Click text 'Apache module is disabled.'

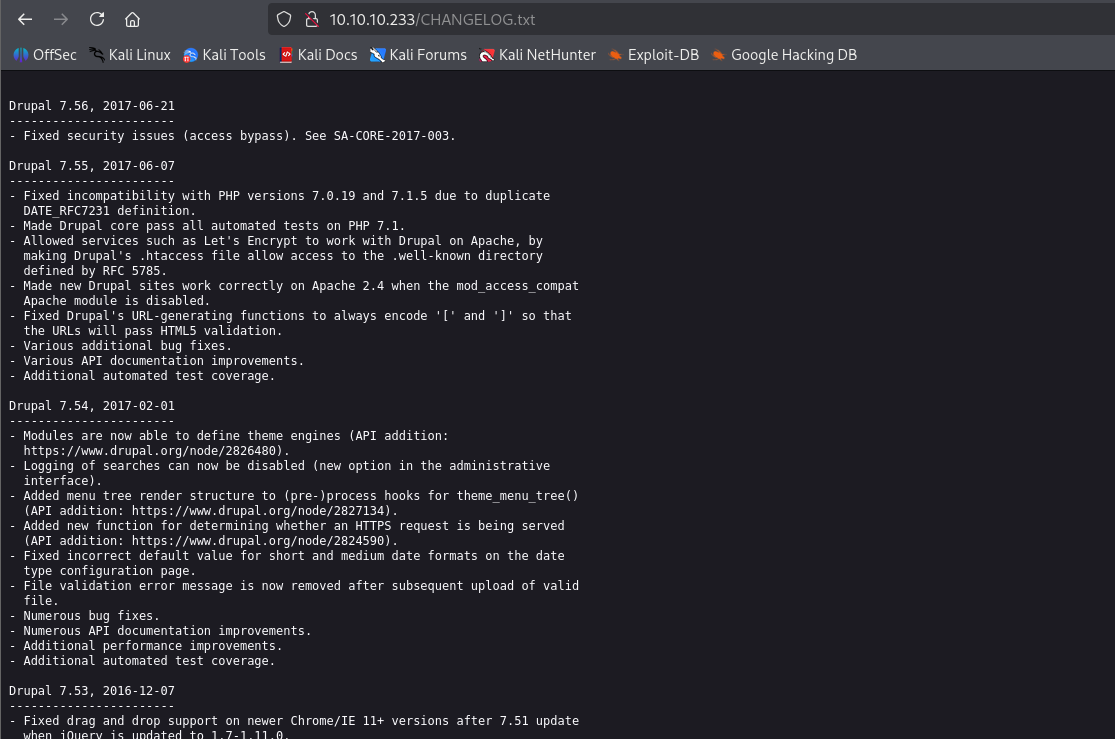pyautogui.click(x=117, y=301)
